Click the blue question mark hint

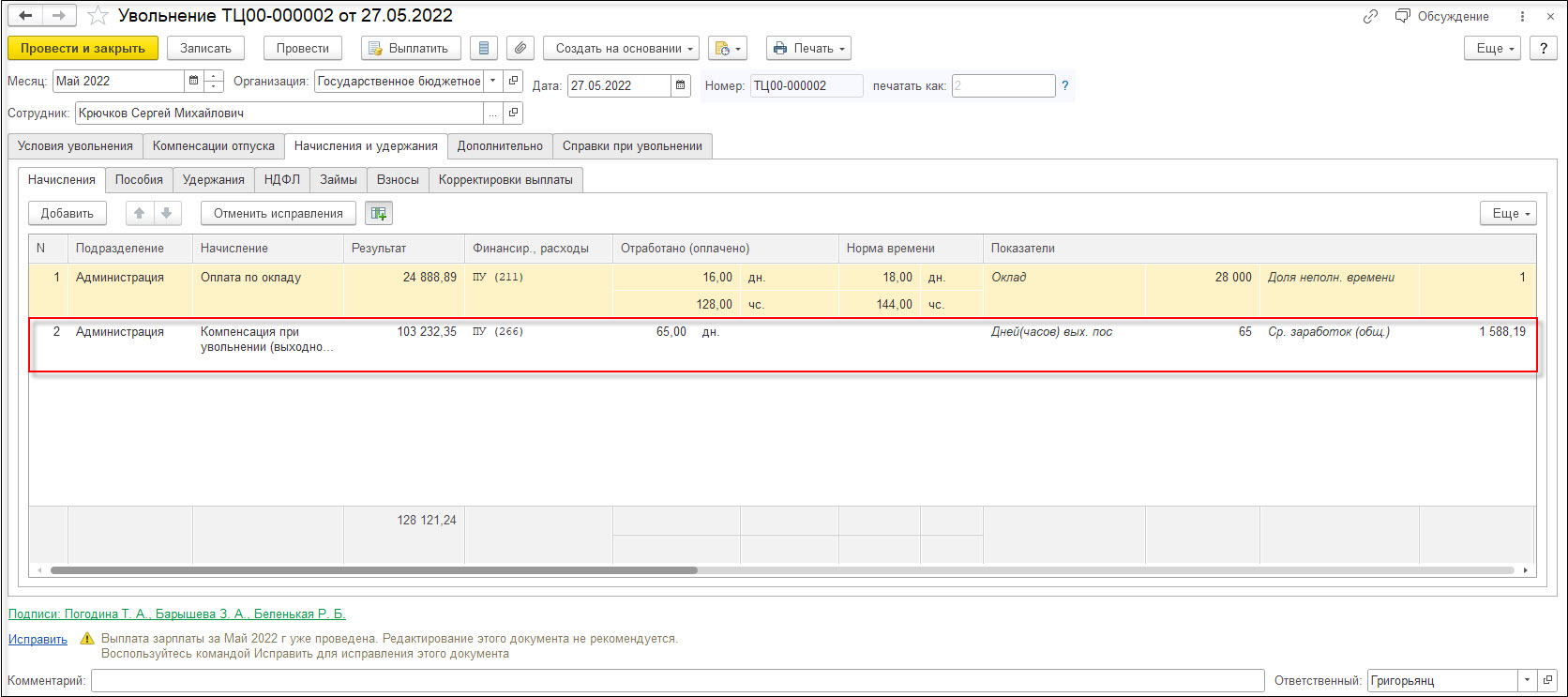pyautogui.click(x=1064, y=85)
